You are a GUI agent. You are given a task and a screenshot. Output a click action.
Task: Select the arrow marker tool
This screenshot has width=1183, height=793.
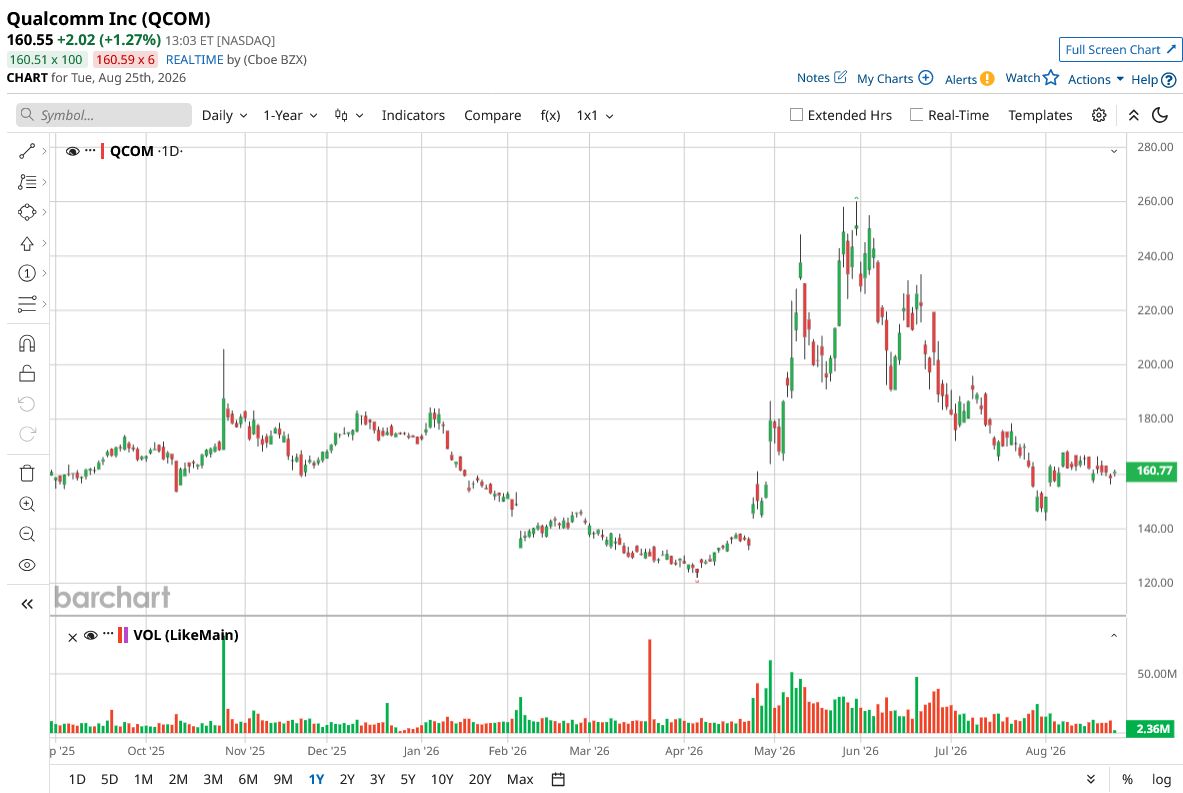[x=26, y=243]
